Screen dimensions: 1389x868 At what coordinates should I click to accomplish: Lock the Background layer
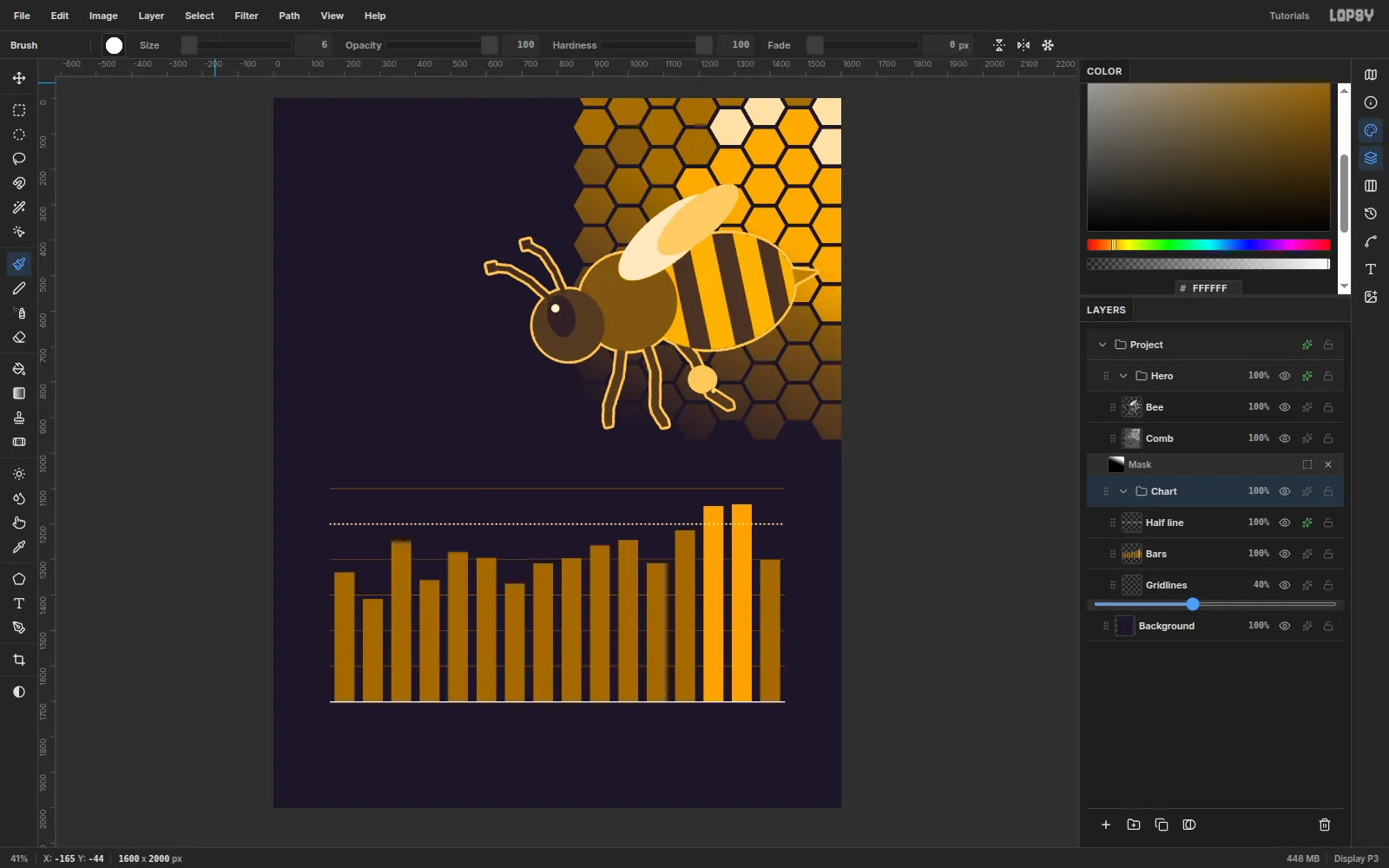[1328, 626]
